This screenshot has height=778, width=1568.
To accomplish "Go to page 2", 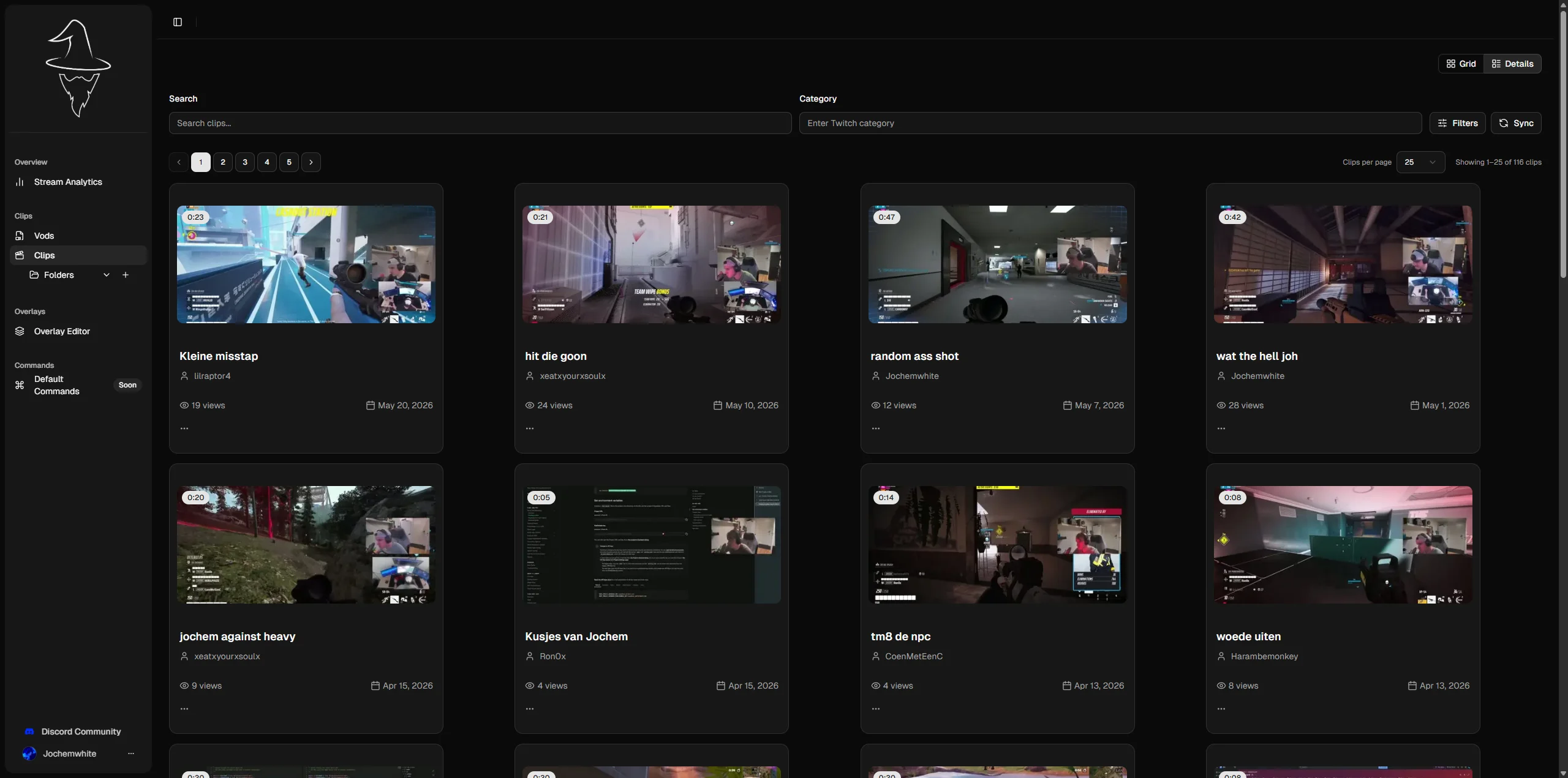I will (223, 162).
